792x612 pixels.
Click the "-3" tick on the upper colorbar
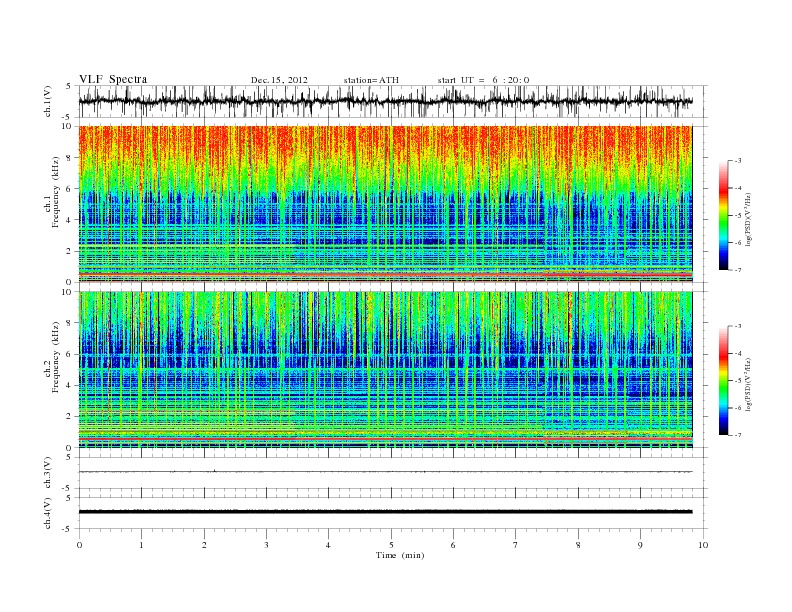(737, 161)
